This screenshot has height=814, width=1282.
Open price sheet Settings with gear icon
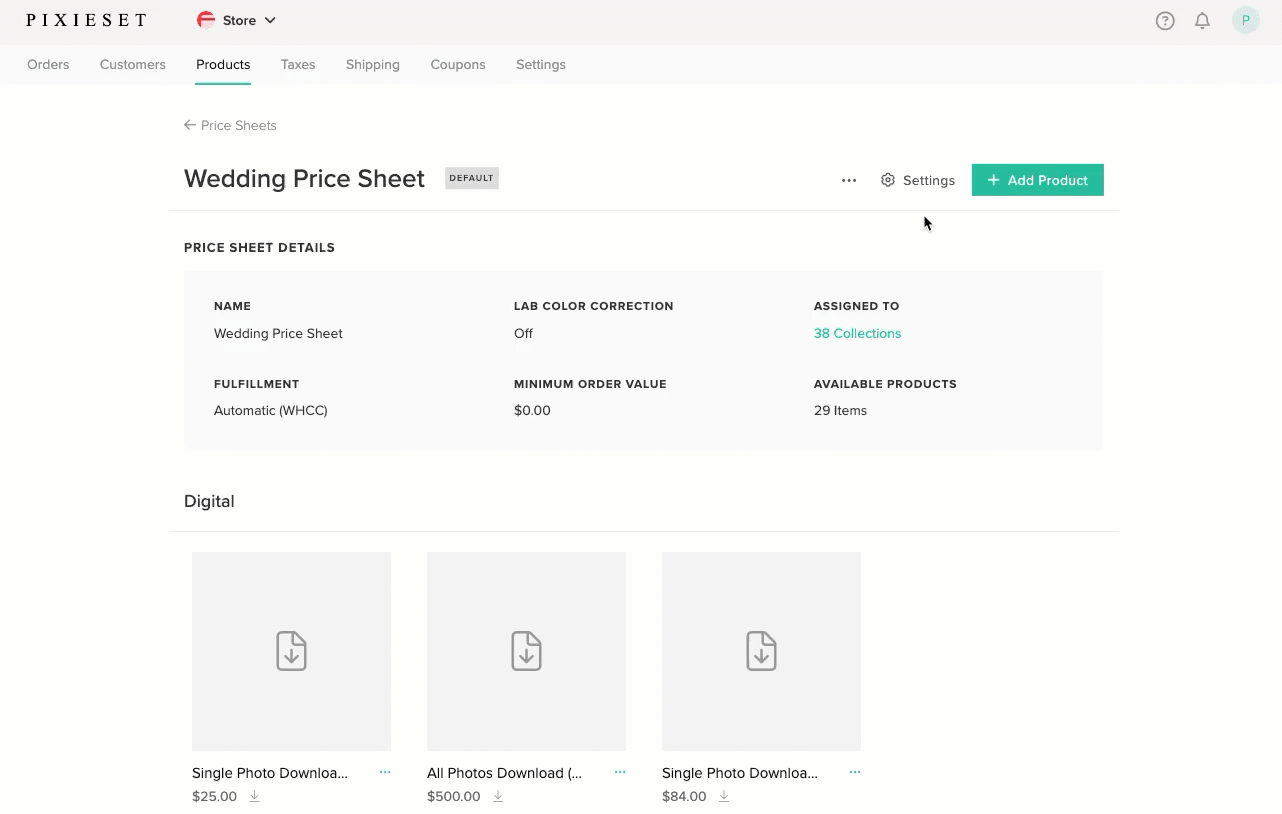918,180
